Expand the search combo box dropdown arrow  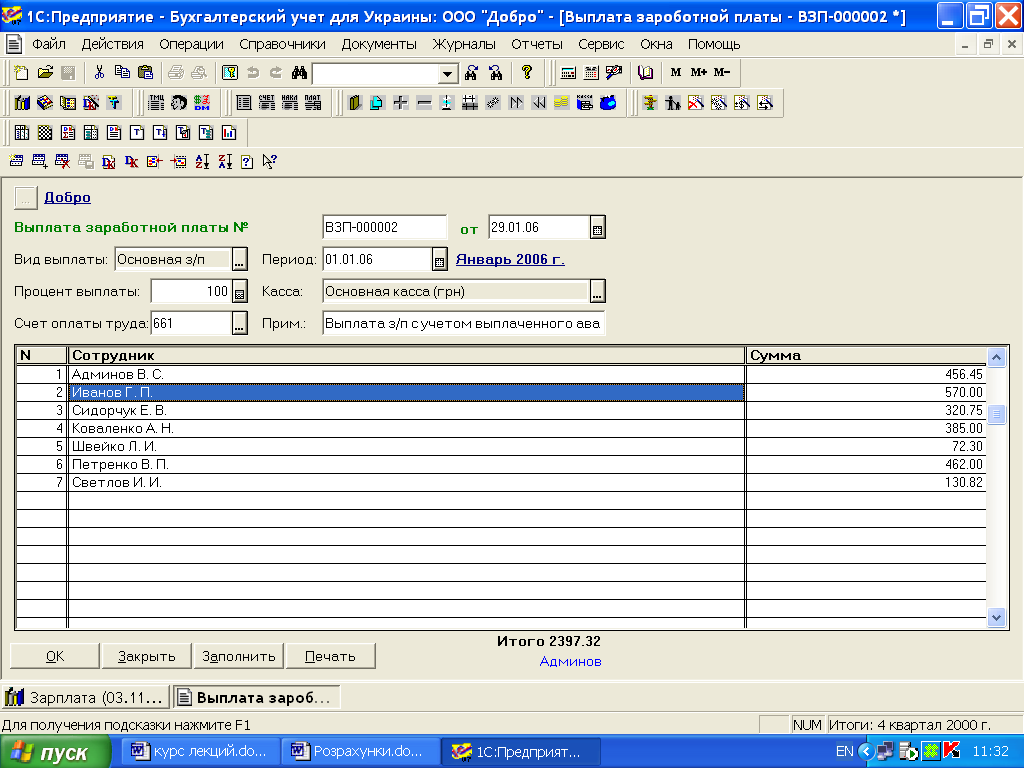[447, 74]
